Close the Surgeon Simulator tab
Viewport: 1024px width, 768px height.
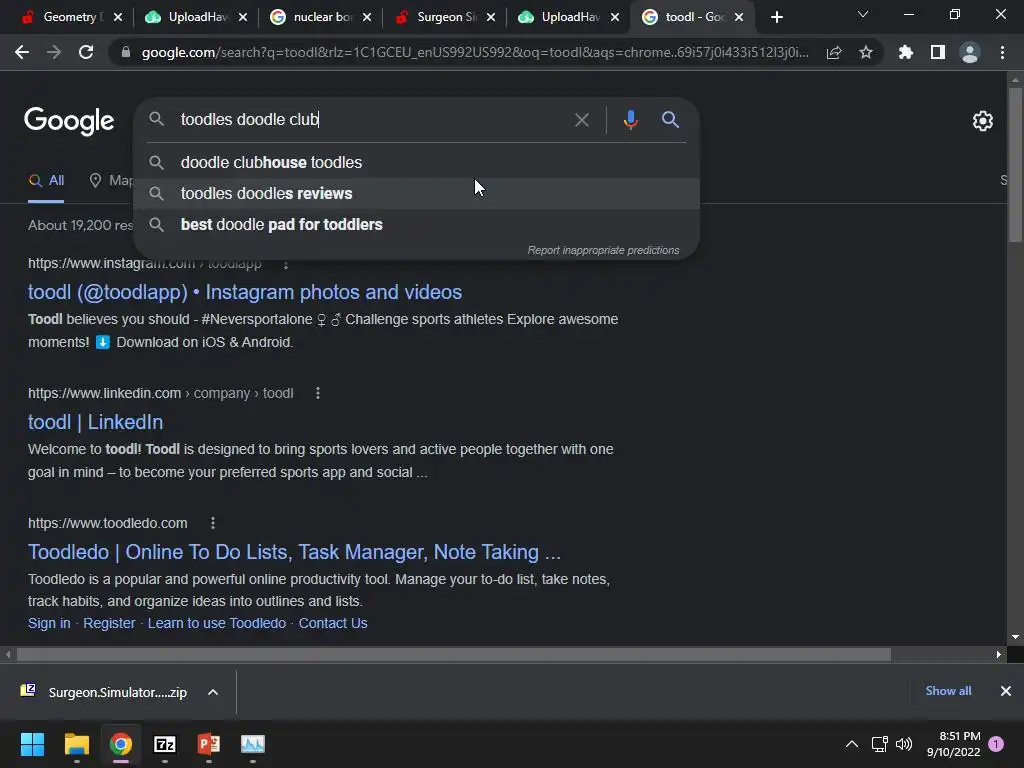491,17
